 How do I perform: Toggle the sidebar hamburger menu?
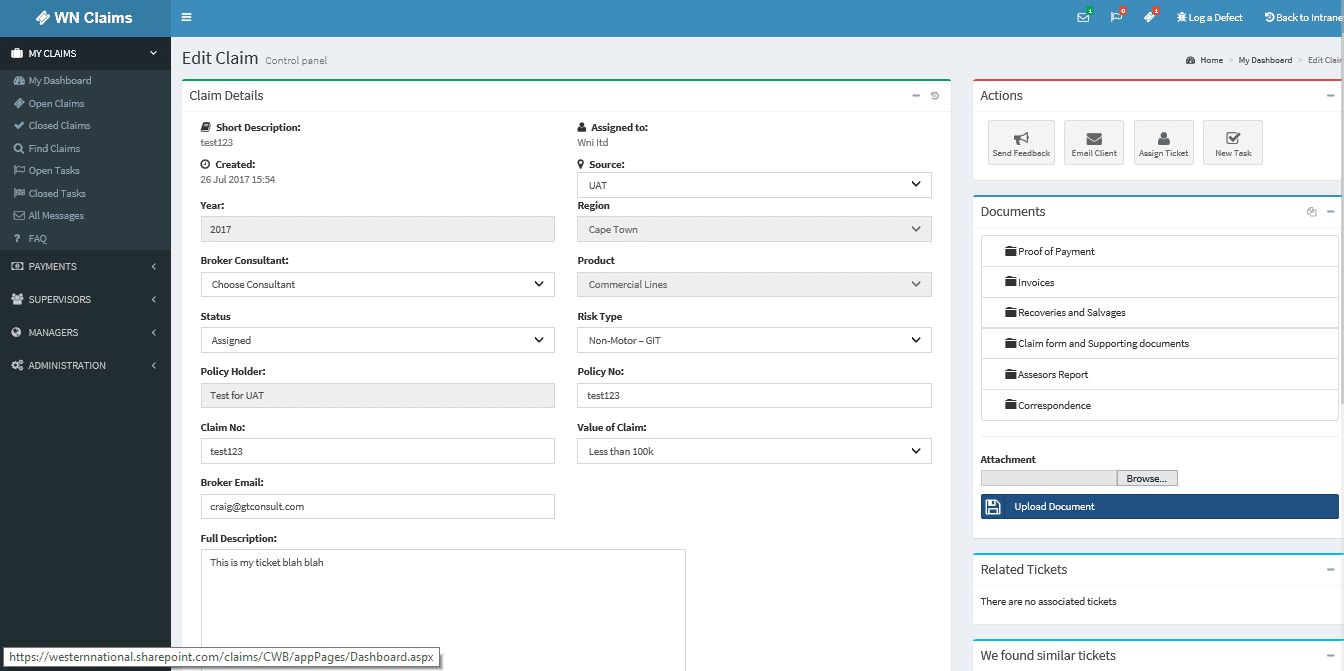(187, 17)
